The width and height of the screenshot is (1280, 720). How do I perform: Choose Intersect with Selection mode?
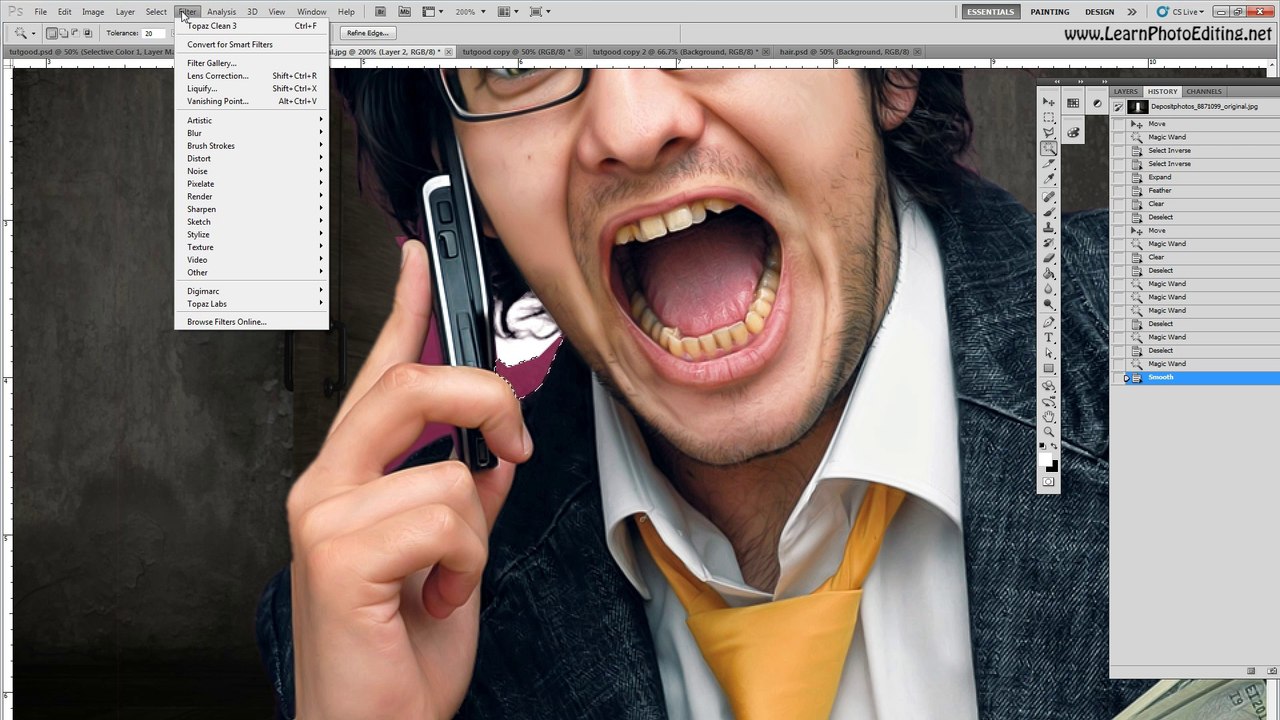[x=86, y=33]
